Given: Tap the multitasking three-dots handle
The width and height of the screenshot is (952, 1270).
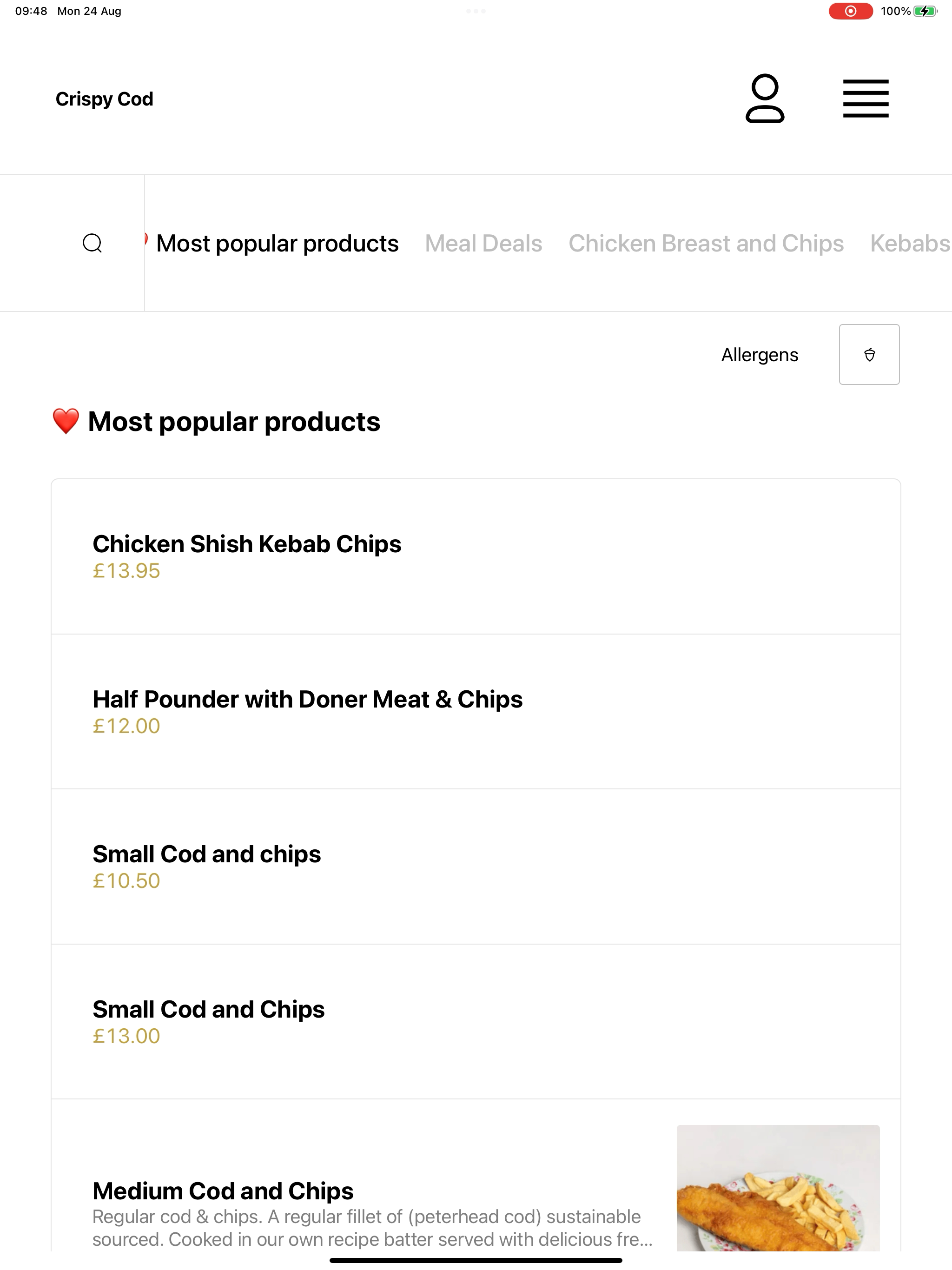Looking at the screenshot, I should pyautogui.click(x=476, y=11).
